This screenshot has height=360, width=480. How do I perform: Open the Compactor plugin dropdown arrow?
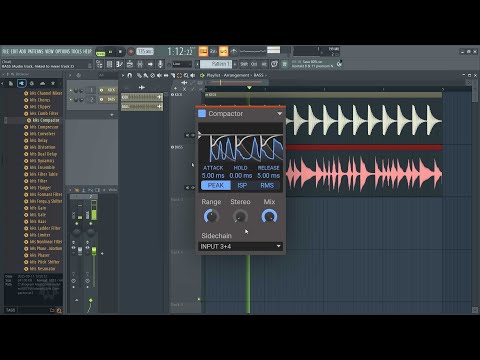click(x=279, y=114)
